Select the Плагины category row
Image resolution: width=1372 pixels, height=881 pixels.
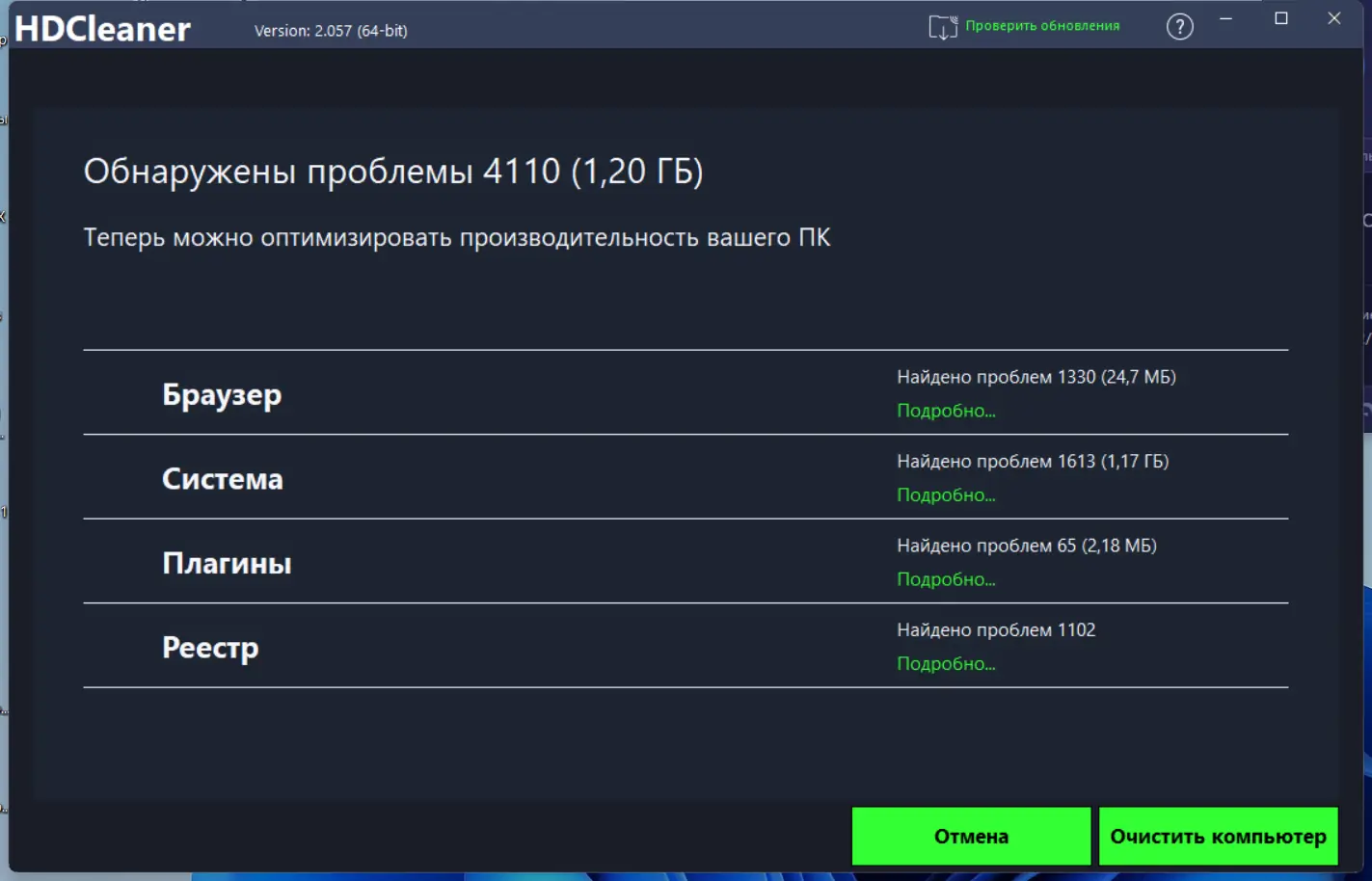(x=686, y=561)
